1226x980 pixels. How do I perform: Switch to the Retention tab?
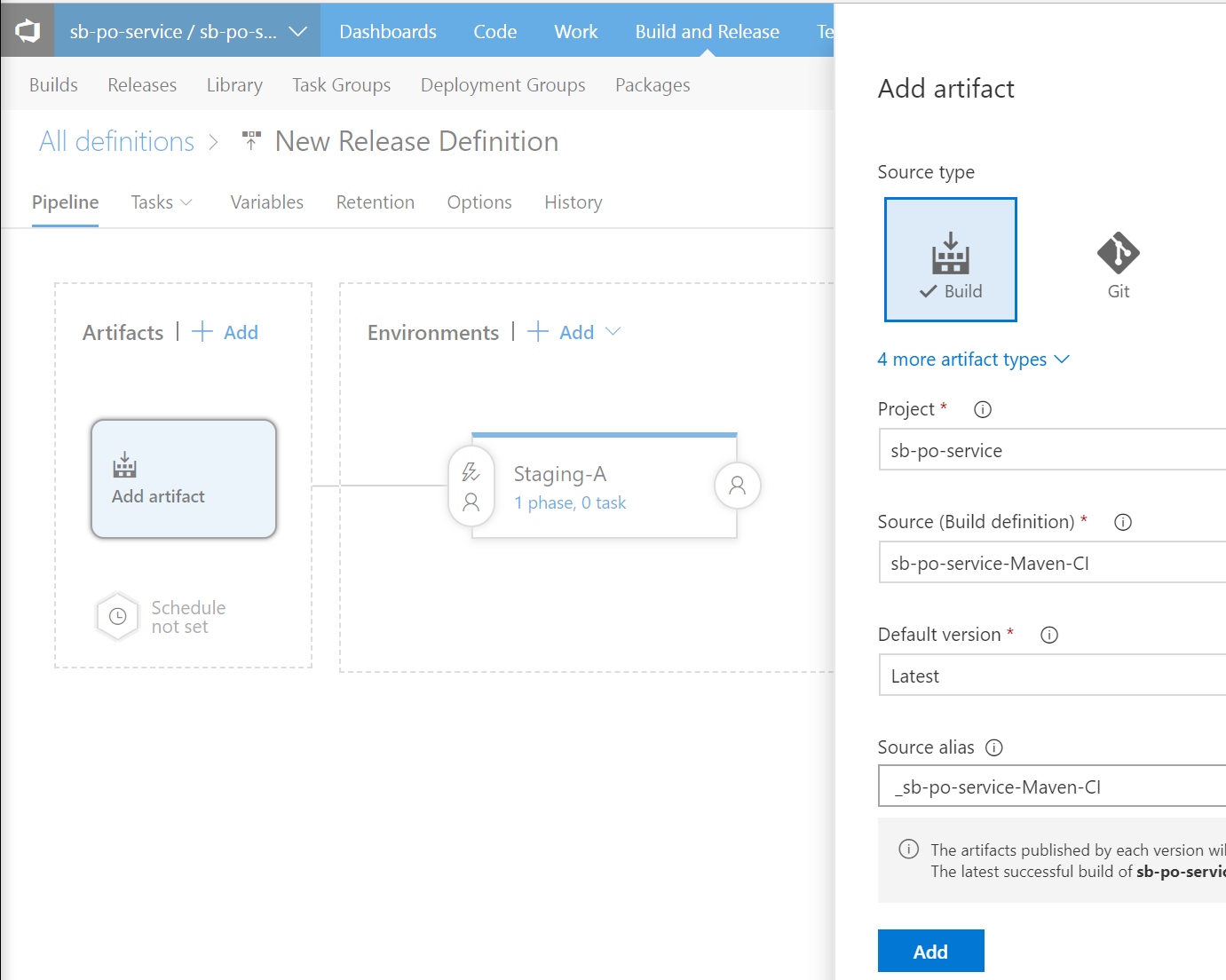click(x=375, y=202)
